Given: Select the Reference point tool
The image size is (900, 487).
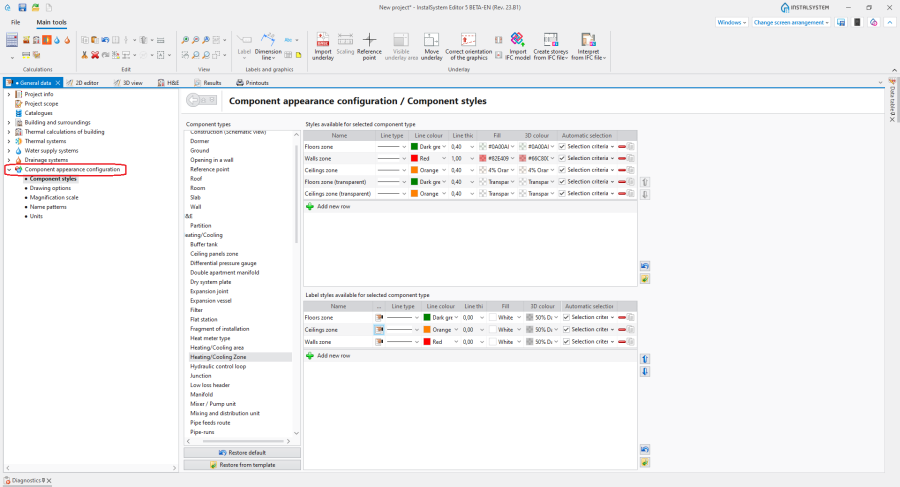Looking at the screenshot, I should 369,47.
